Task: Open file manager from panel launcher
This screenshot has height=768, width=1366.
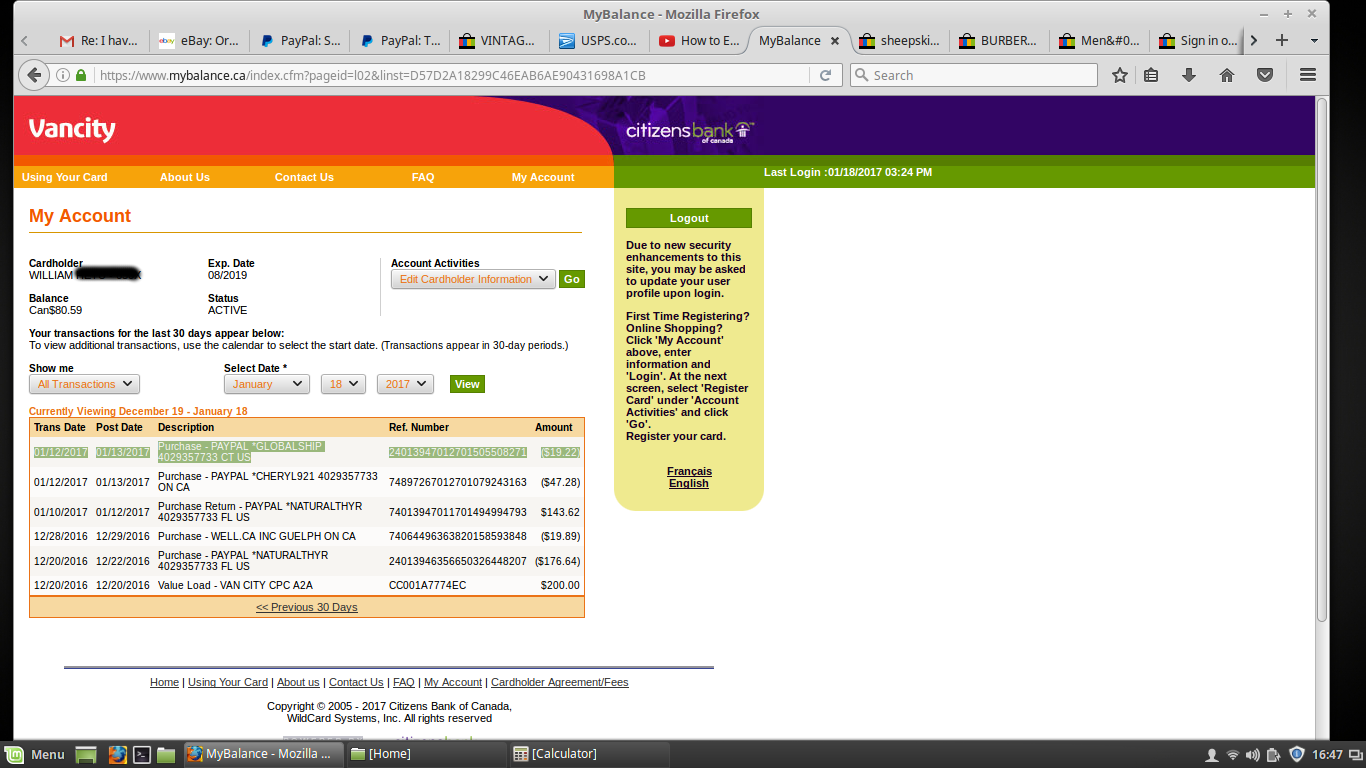Action: click(166, 754)
